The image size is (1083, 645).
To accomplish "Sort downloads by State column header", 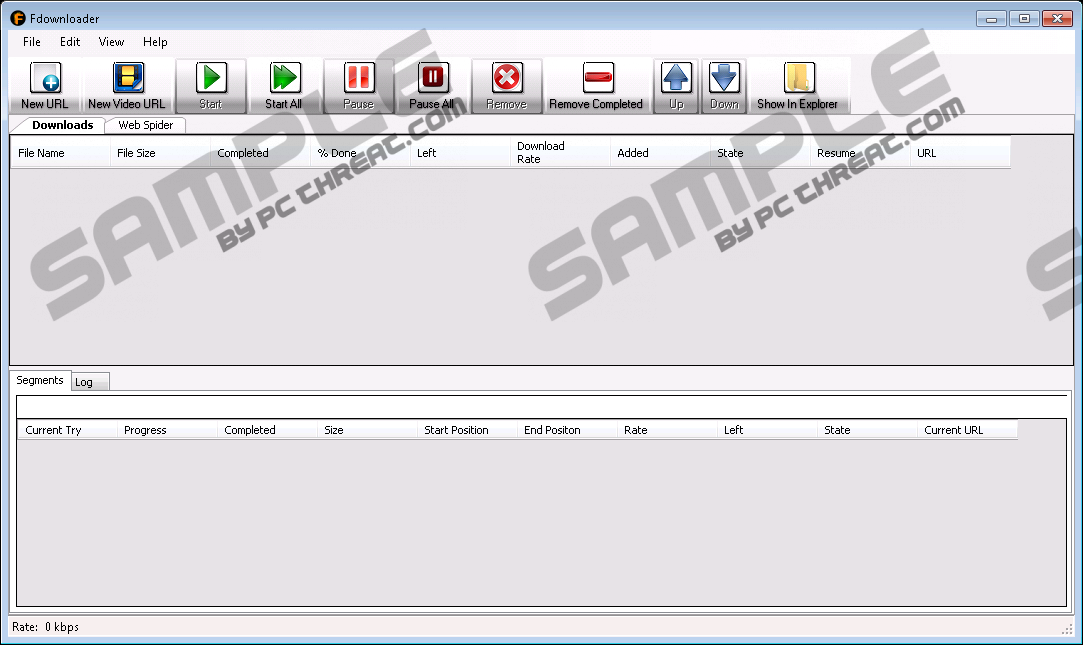I will click(x=760, y=153).
